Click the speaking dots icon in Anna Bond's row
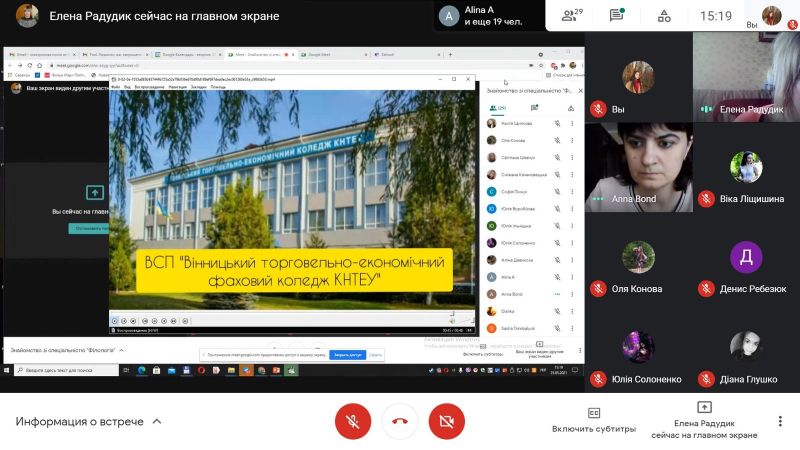Viewport: 800px width, 450px height. 557,294
